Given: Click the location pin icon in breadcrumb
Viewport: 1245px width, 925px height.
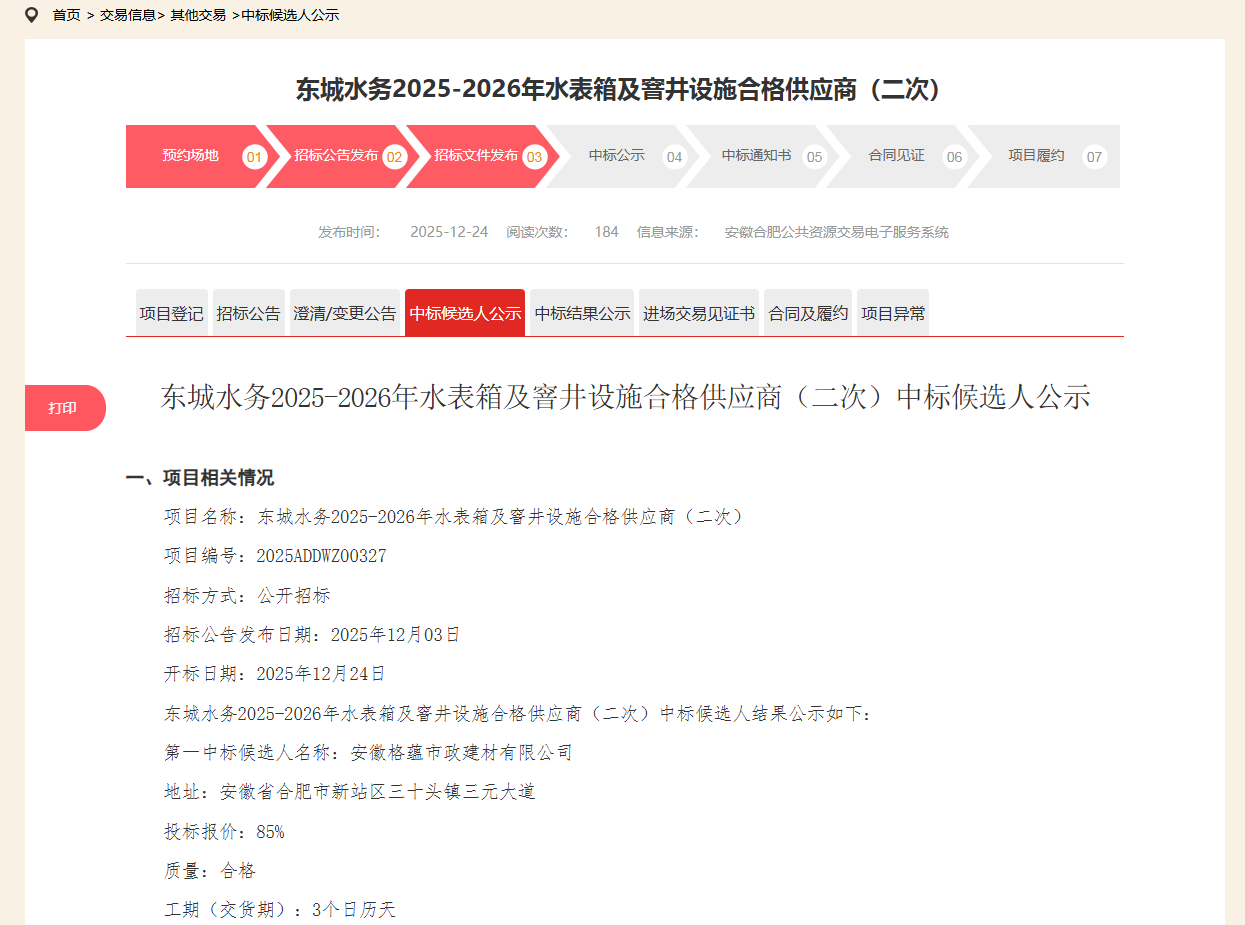Looking at the screenshot, I should 32,15.
